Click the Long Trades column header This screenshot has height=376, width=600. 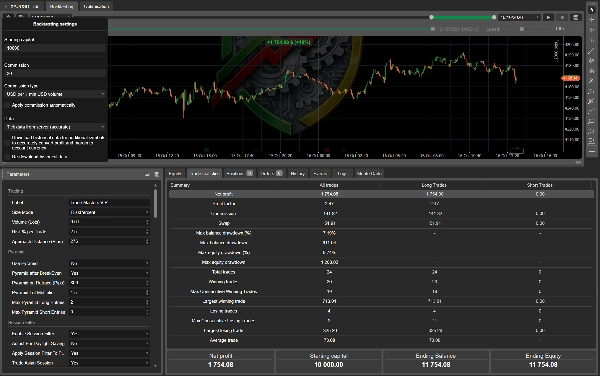pyautogui.click(x=434, y=185)
